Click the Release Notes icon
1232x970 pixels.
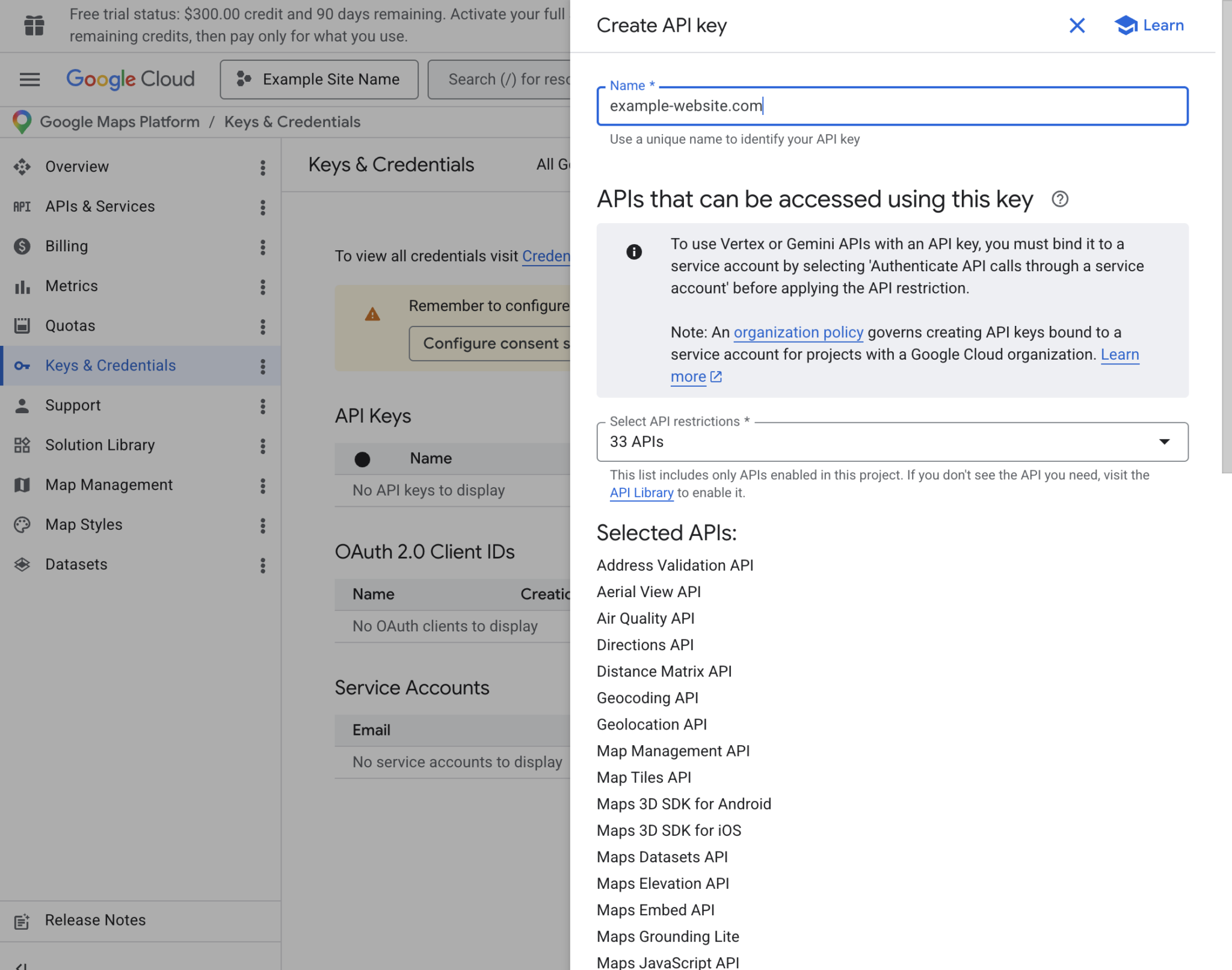22,921
